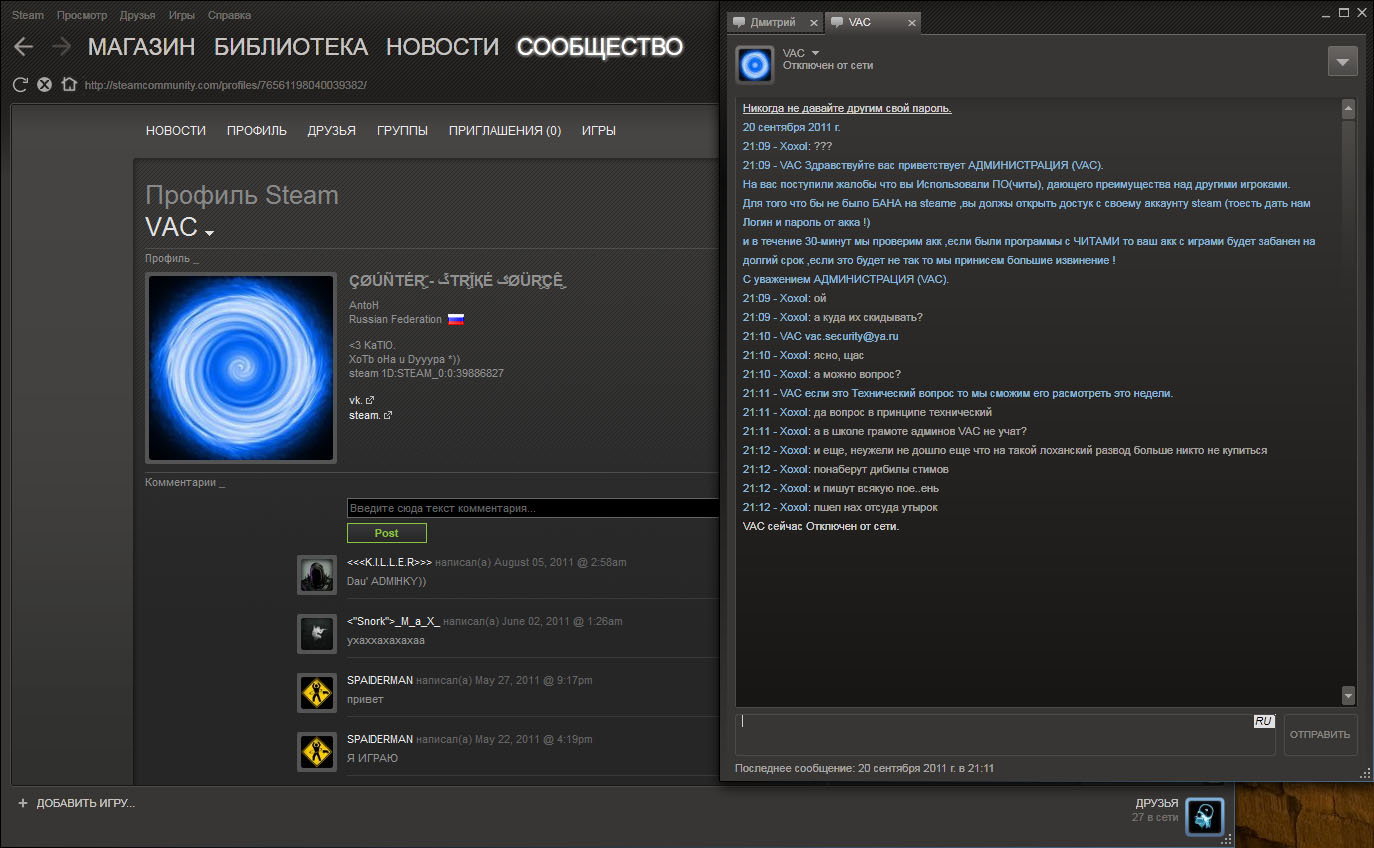Expand VAC name dropdown in chat header
The width and height of the screenshot is (1374, 848).
click(x=815, y=53)
